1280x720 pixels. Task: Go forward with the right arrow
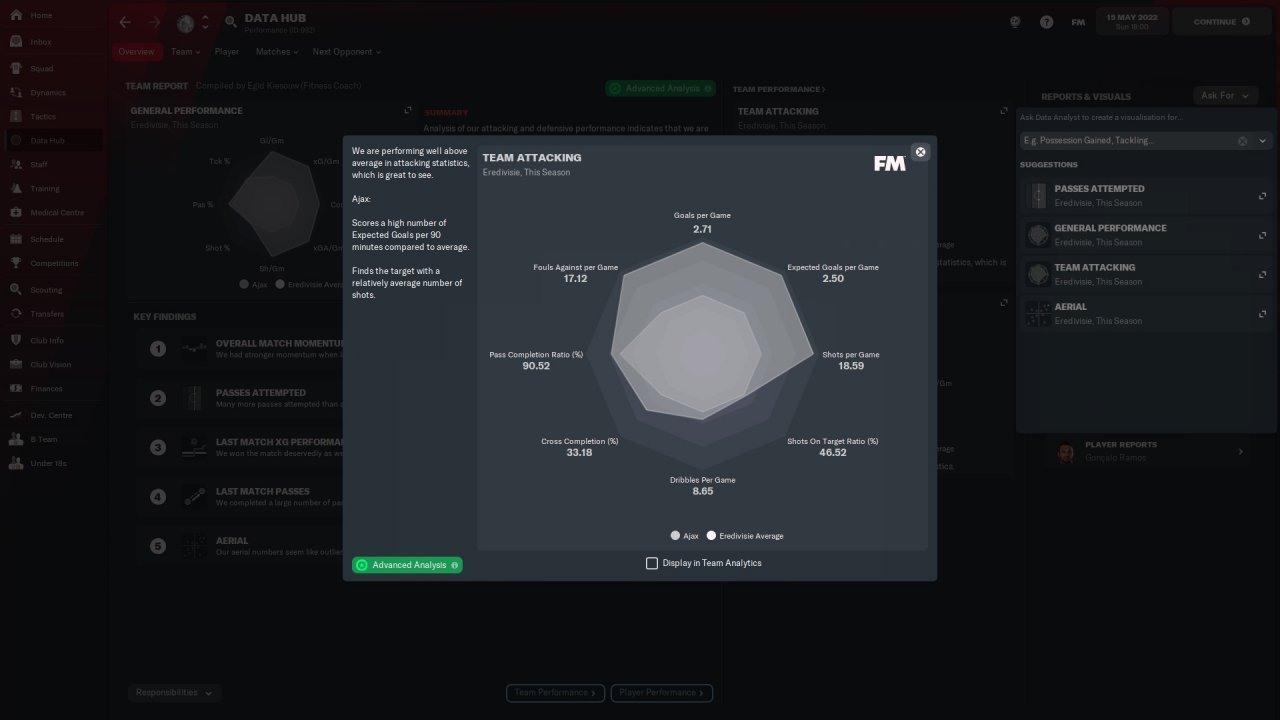154,22
